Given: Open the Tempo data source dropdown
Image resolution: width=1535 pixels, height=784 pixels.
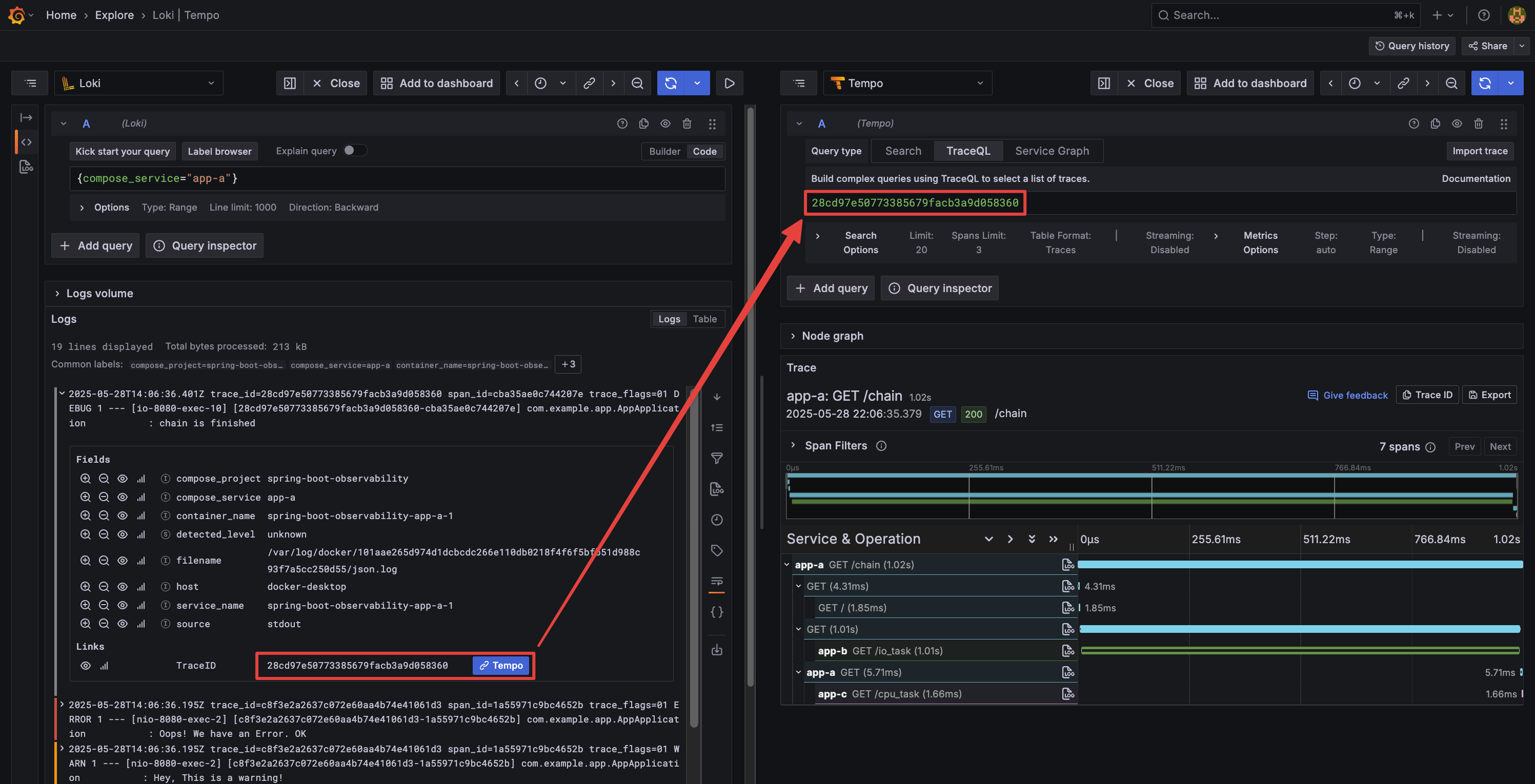Looking at the screenshot, I should coord(907,84).
